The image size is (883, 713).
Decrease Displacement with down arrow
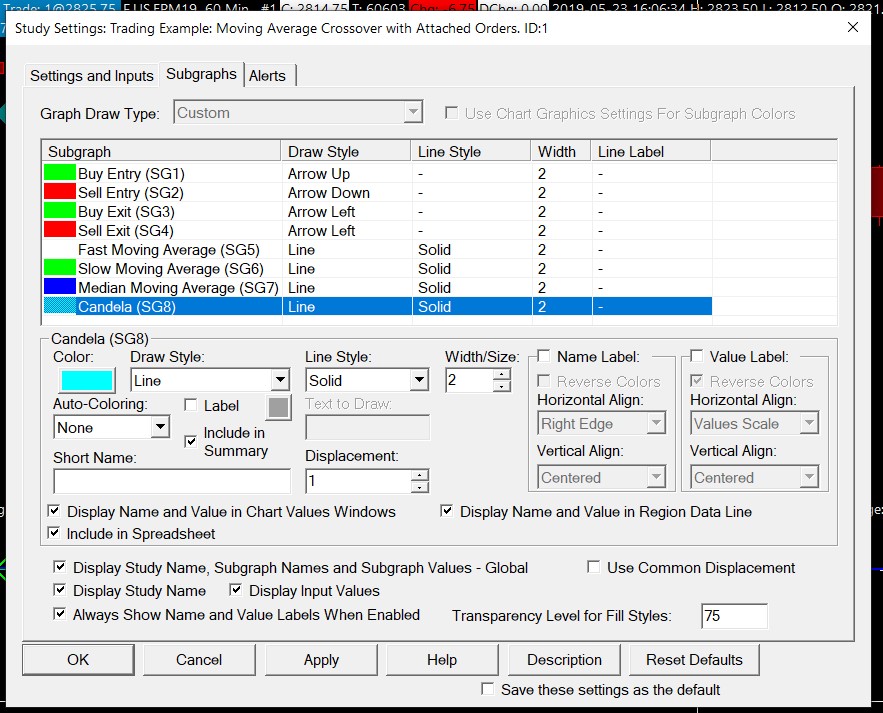[420, 487]
